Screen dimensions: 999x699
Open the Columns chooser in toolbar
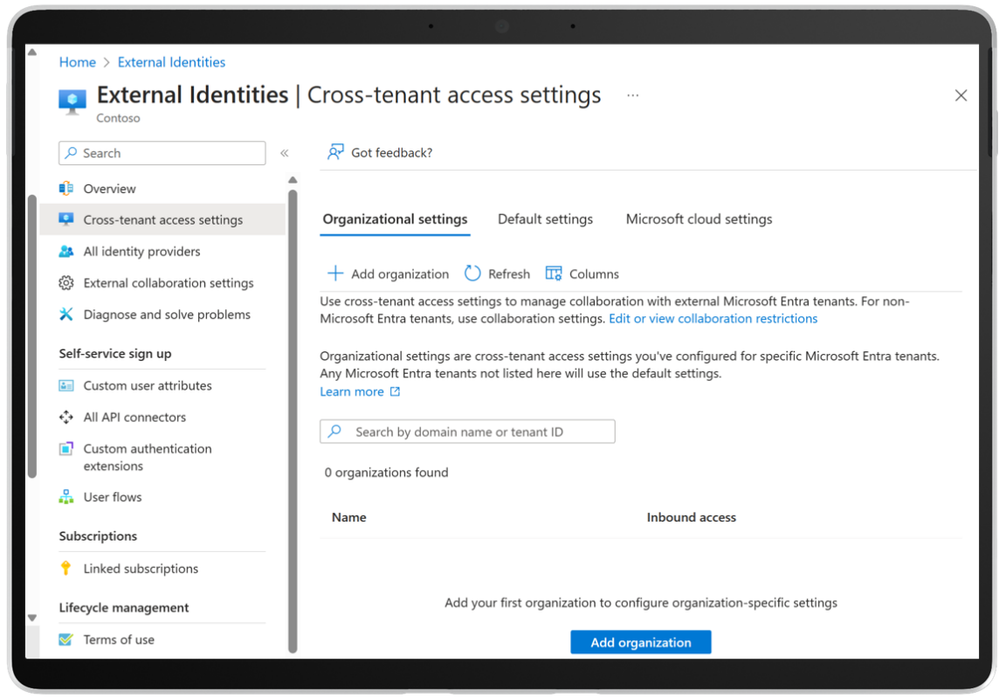click(x=582, y=274)
